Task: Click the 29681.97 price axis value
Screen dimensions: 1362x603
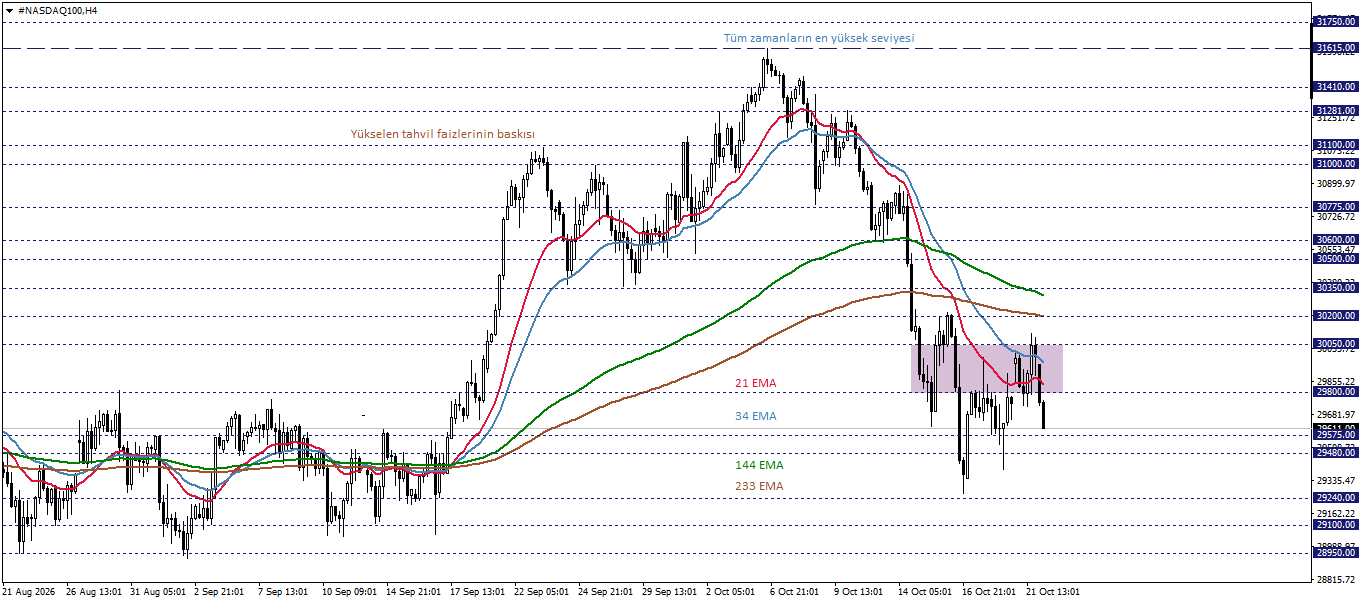Action: pos(1336,414)
